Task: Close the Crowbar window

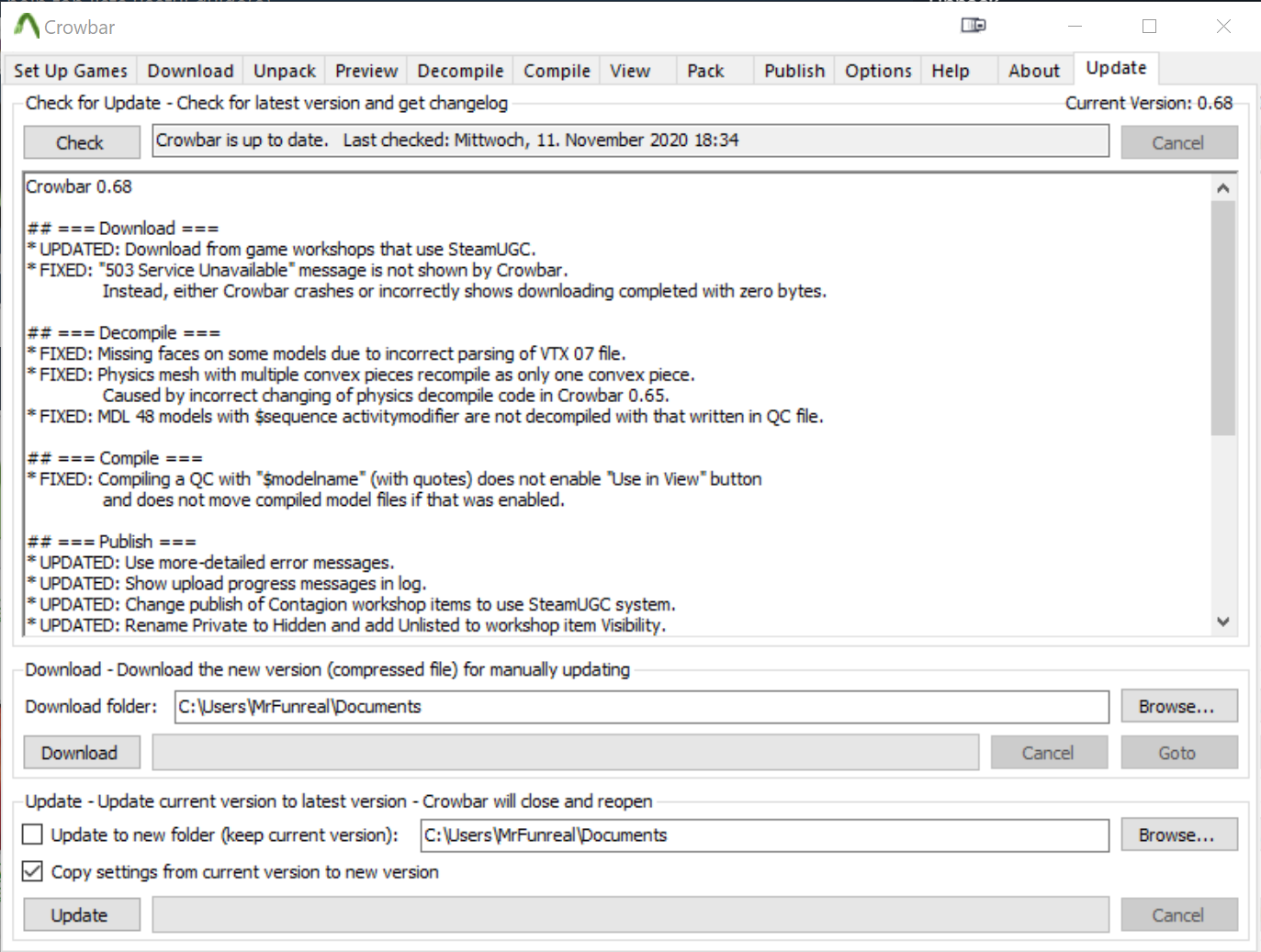Action: coord(1223,26)
